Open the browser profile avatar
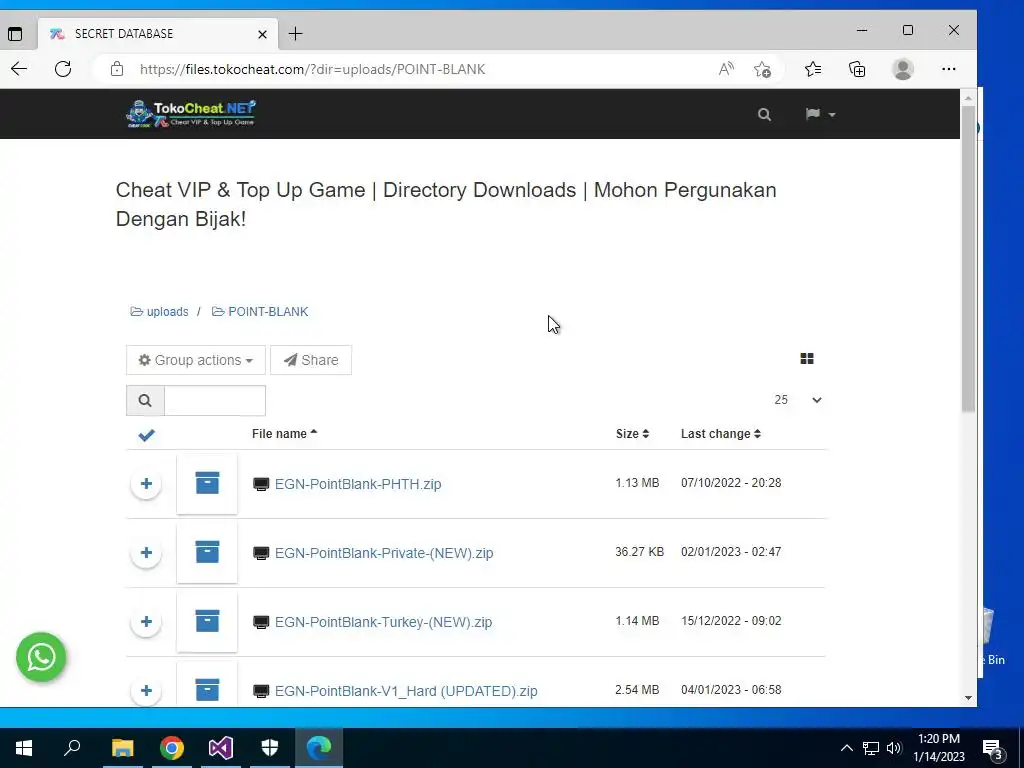1024x768 pixels. click(x=903, y=69)
